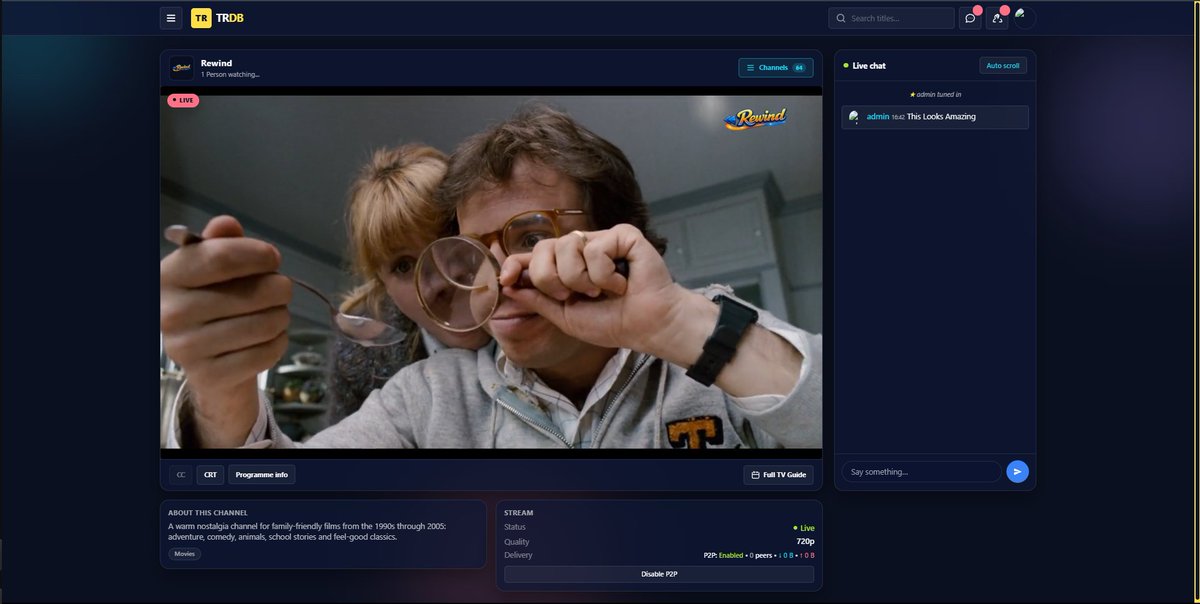Toggle the CRT effect button
1200x604 pixels.
[x=210, y=474]
